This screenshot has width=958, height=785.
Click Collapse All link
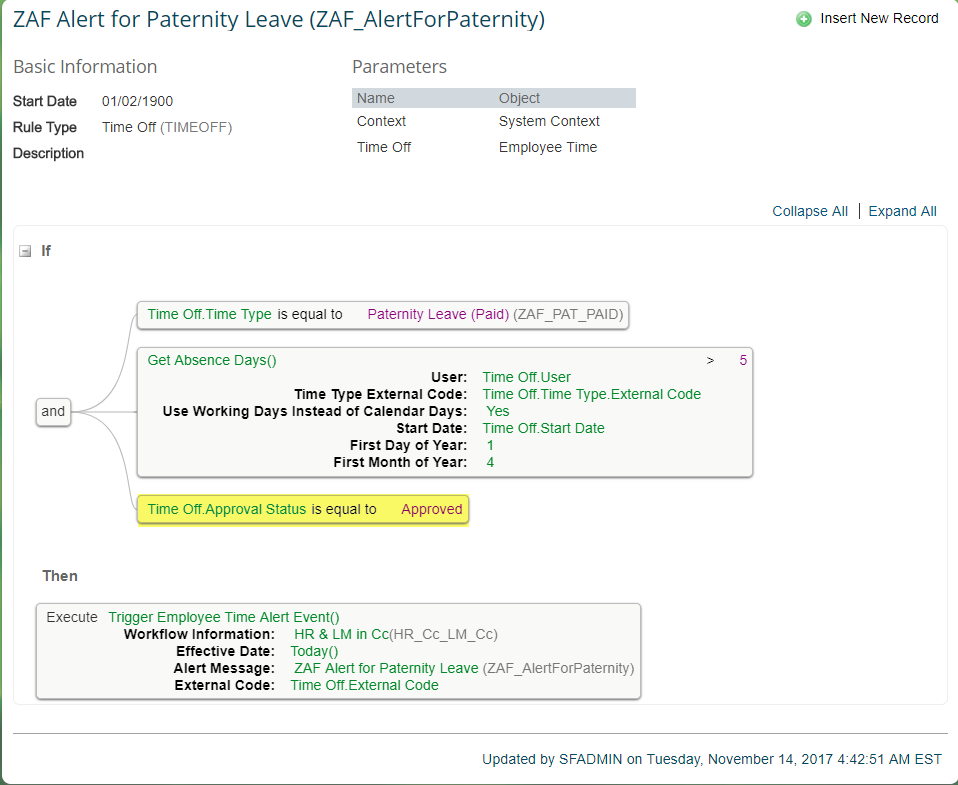810,211
